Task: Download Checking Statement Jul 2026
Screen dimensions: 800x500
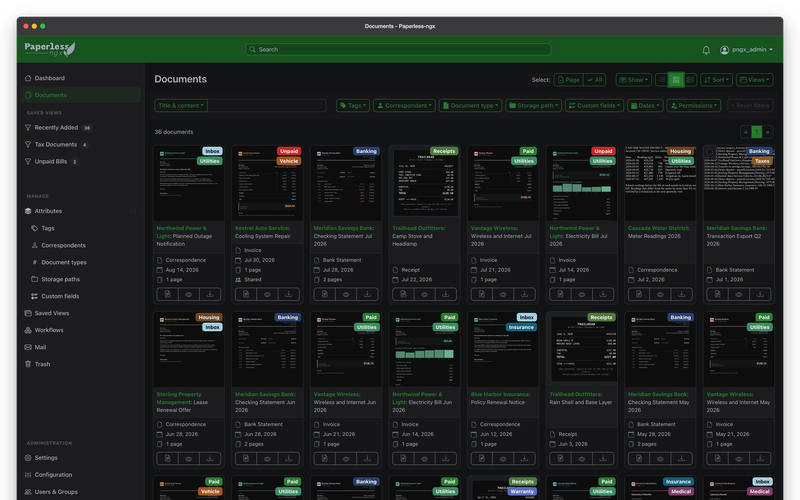Action: tap(367, 294)
